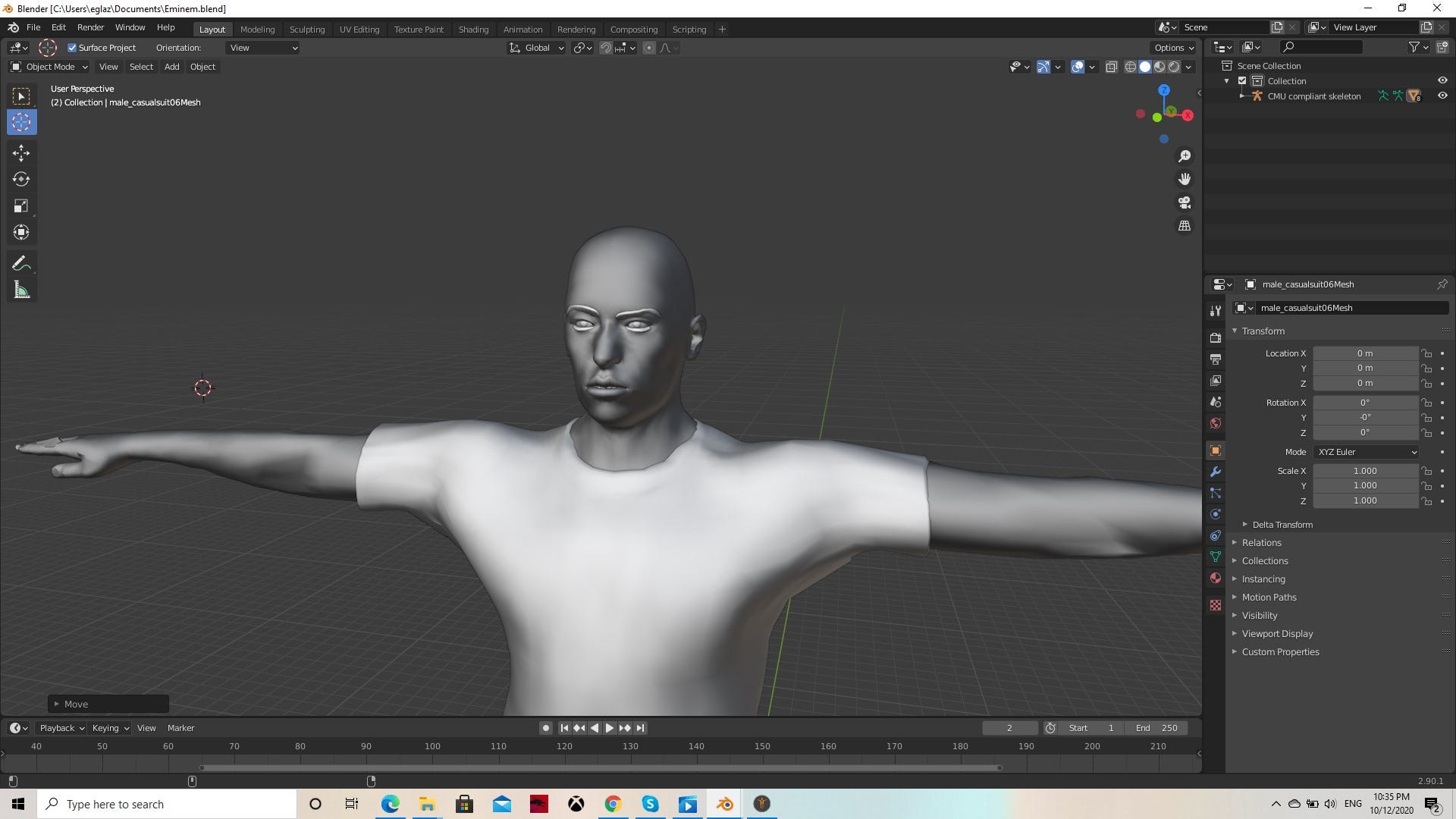The height and width of the screenshot is (819, 1456).
Task: Toggle X-ray mode in viewport header
Action: [1112, 67]
